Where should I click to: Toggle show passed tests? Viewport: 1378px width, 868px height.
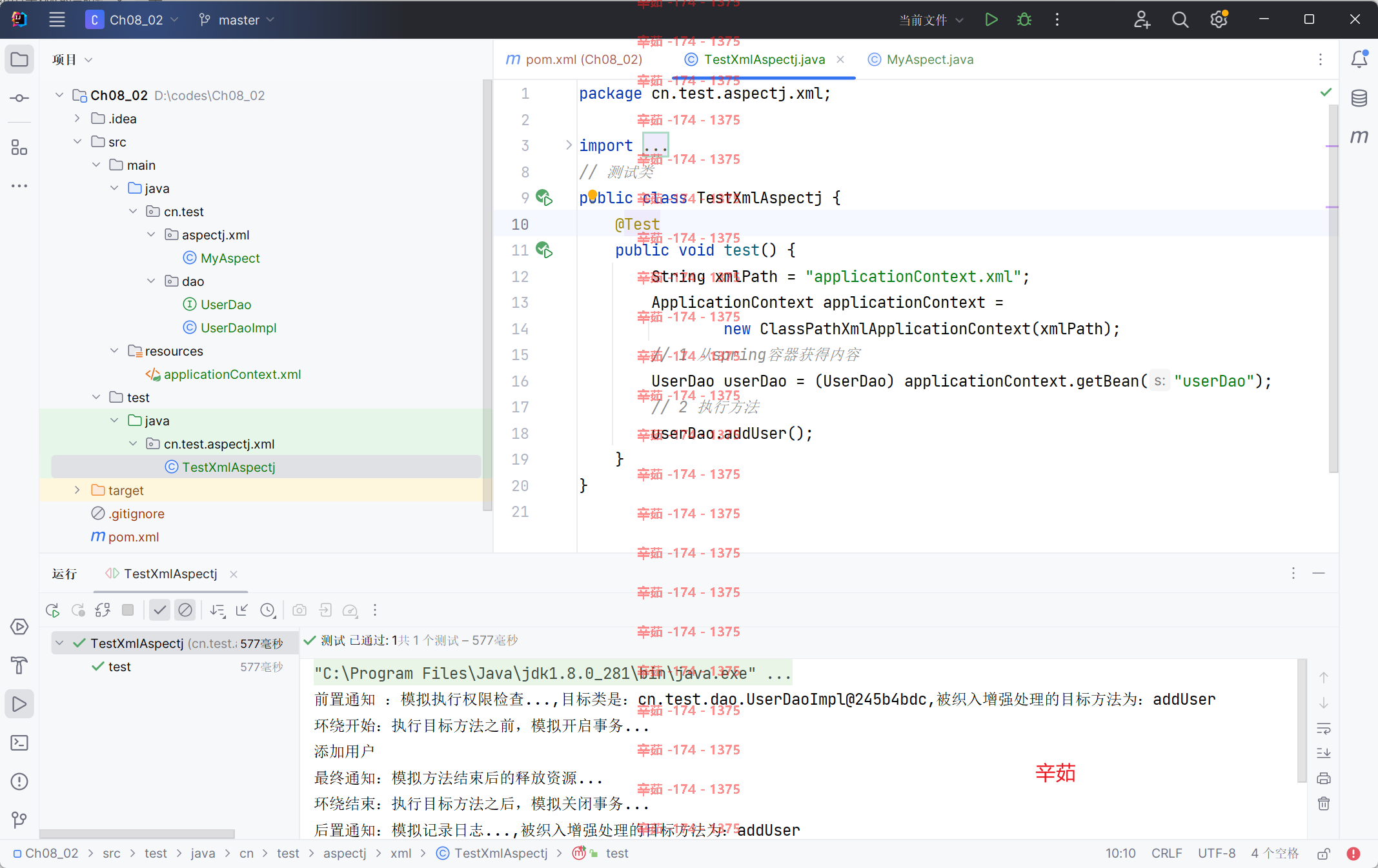pyautogui.click(x=159, y=610)
